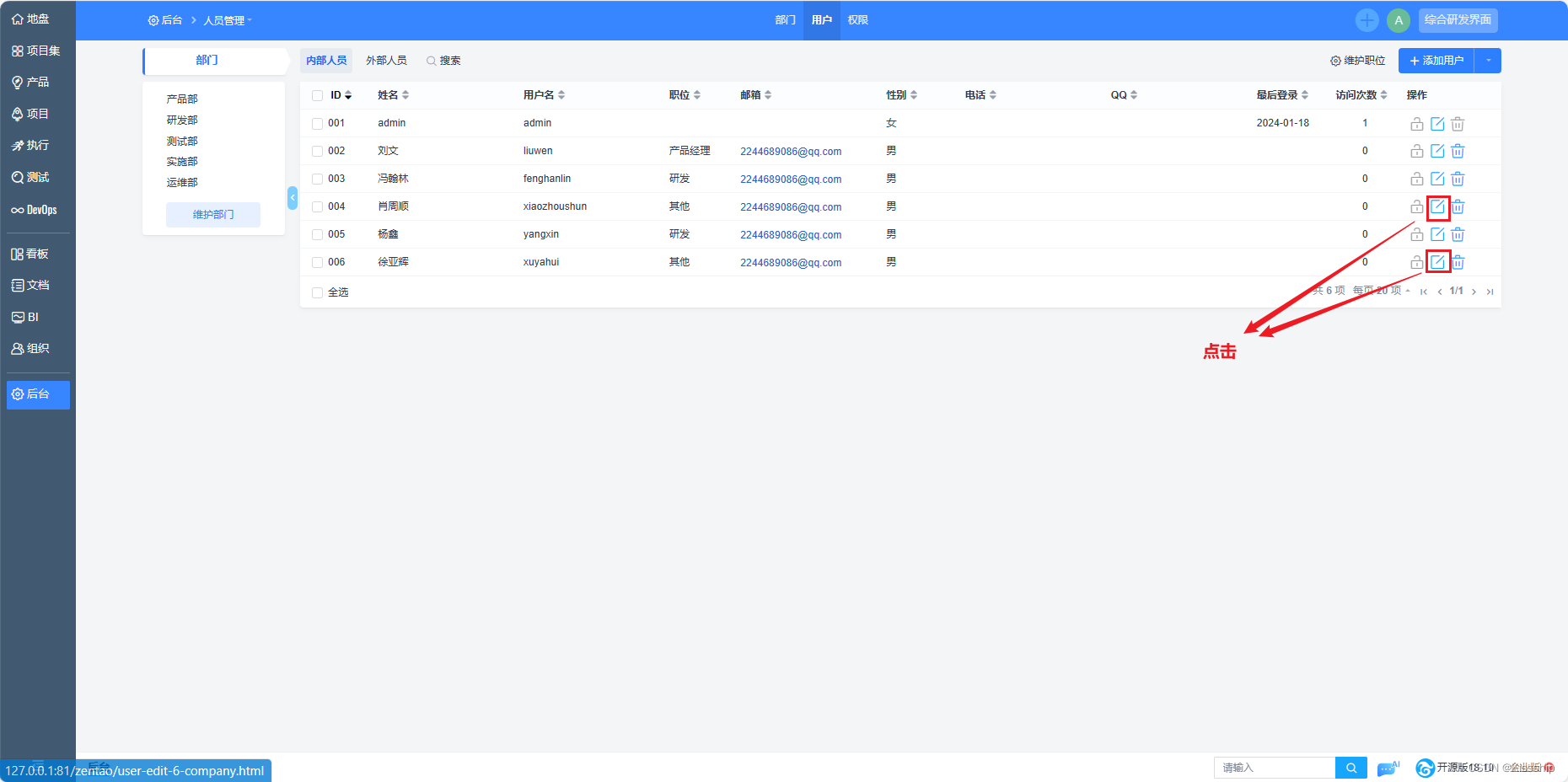Delete user 杨鑫 with trash icon
1568x782 pixels.
click(1458, 234)
